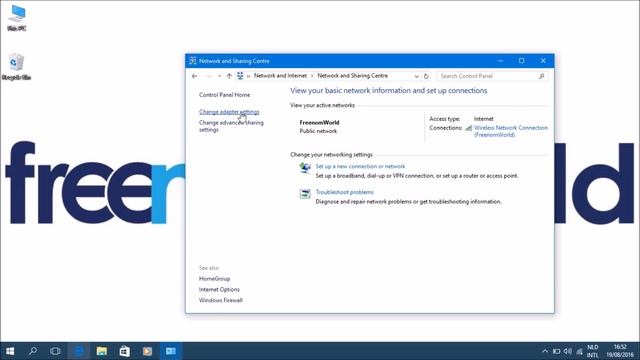640x360 pixels.
Task: Open Set up a new connection or network
Action: tap(360, 167)
